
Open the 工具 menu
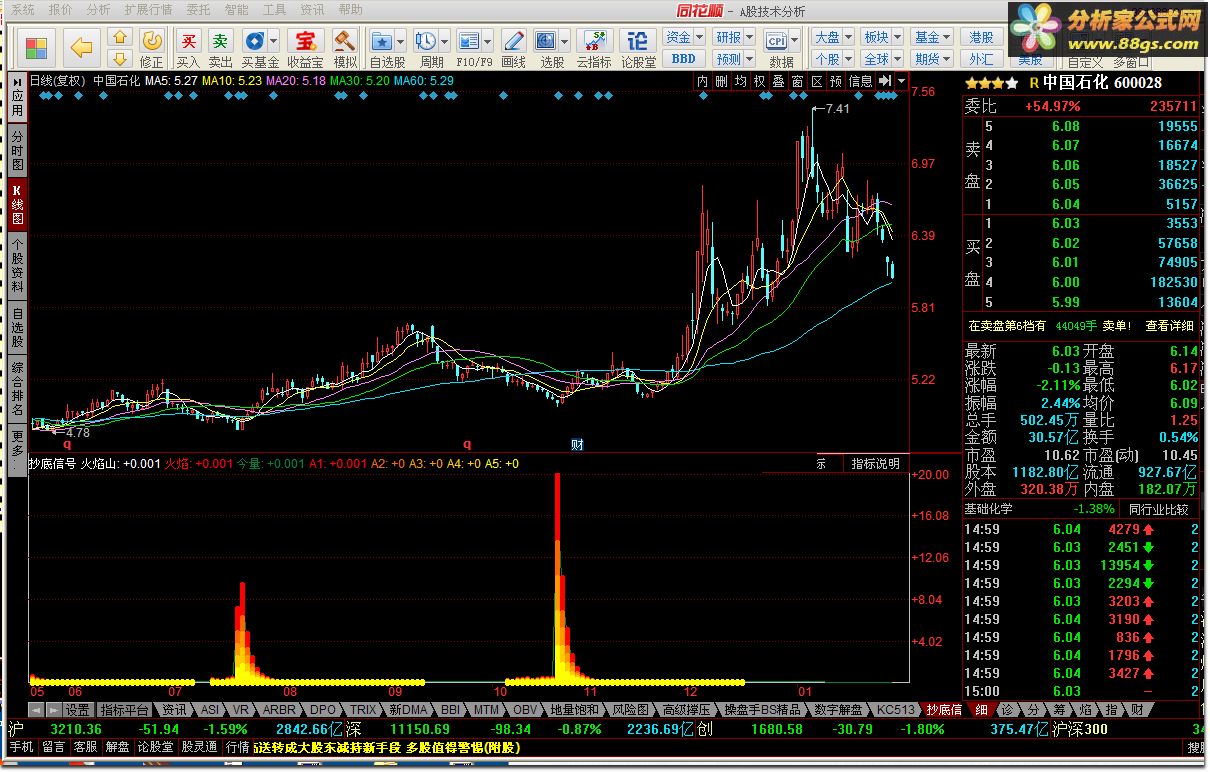click(274, 9)
